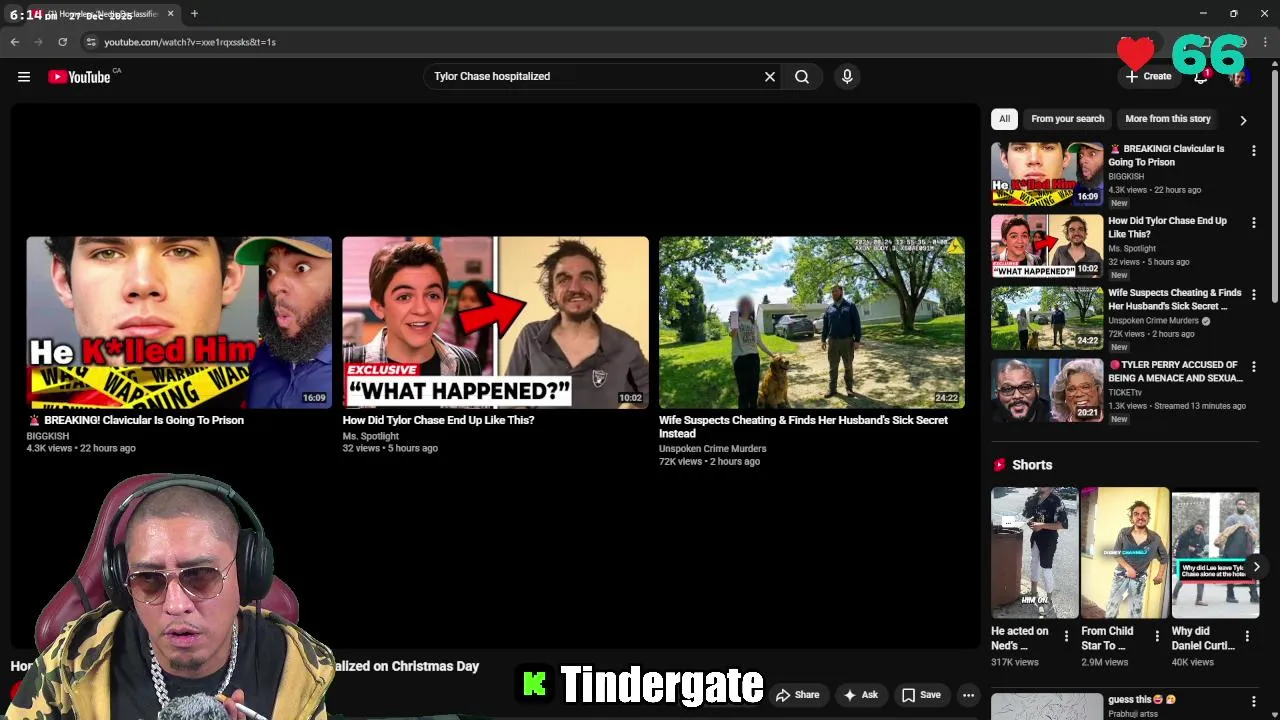Open He acted on Ned's short
The height and width of the screenshot is (720, 1280).
(1034, 553)
